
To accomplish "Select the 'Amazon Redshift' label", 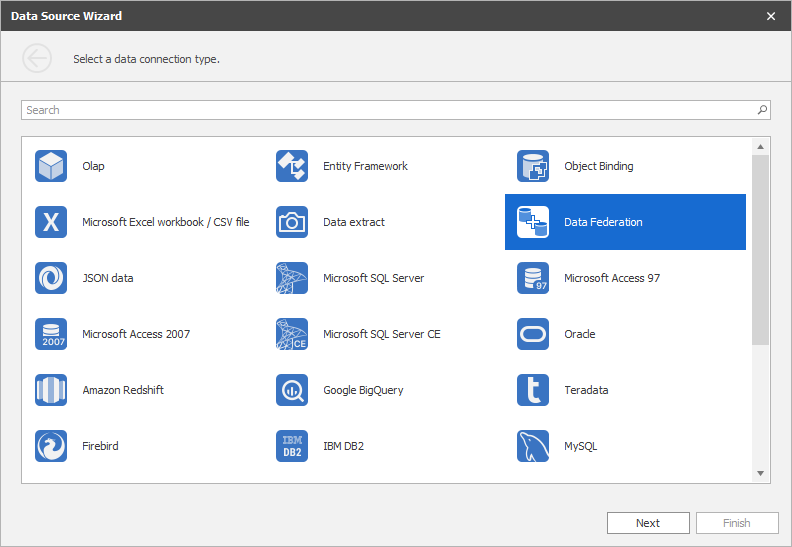I will [x=123, y=390].
